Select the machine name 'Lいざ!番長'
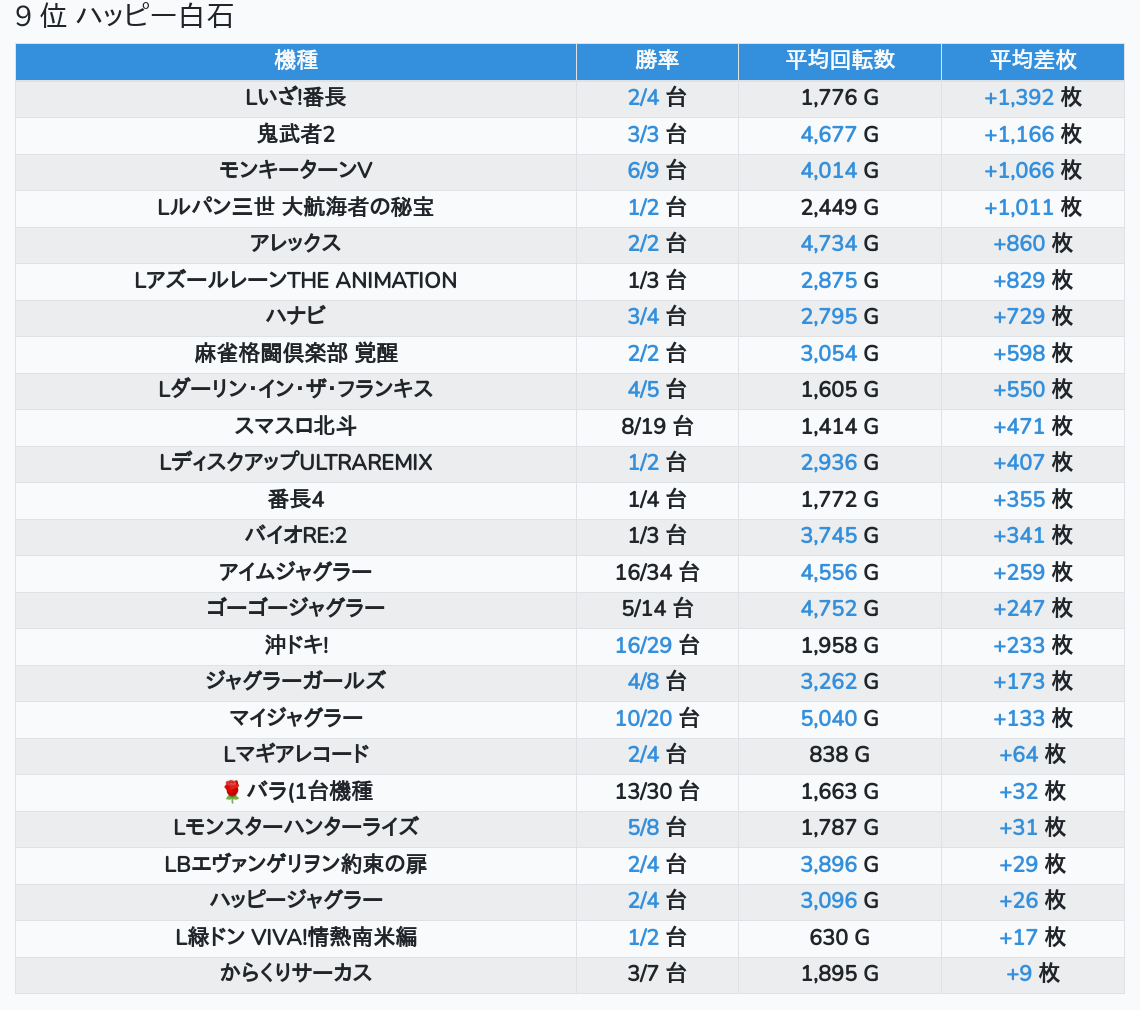Image resolution: width=1140 pixels, height=1010 pixels. [296, 97]
